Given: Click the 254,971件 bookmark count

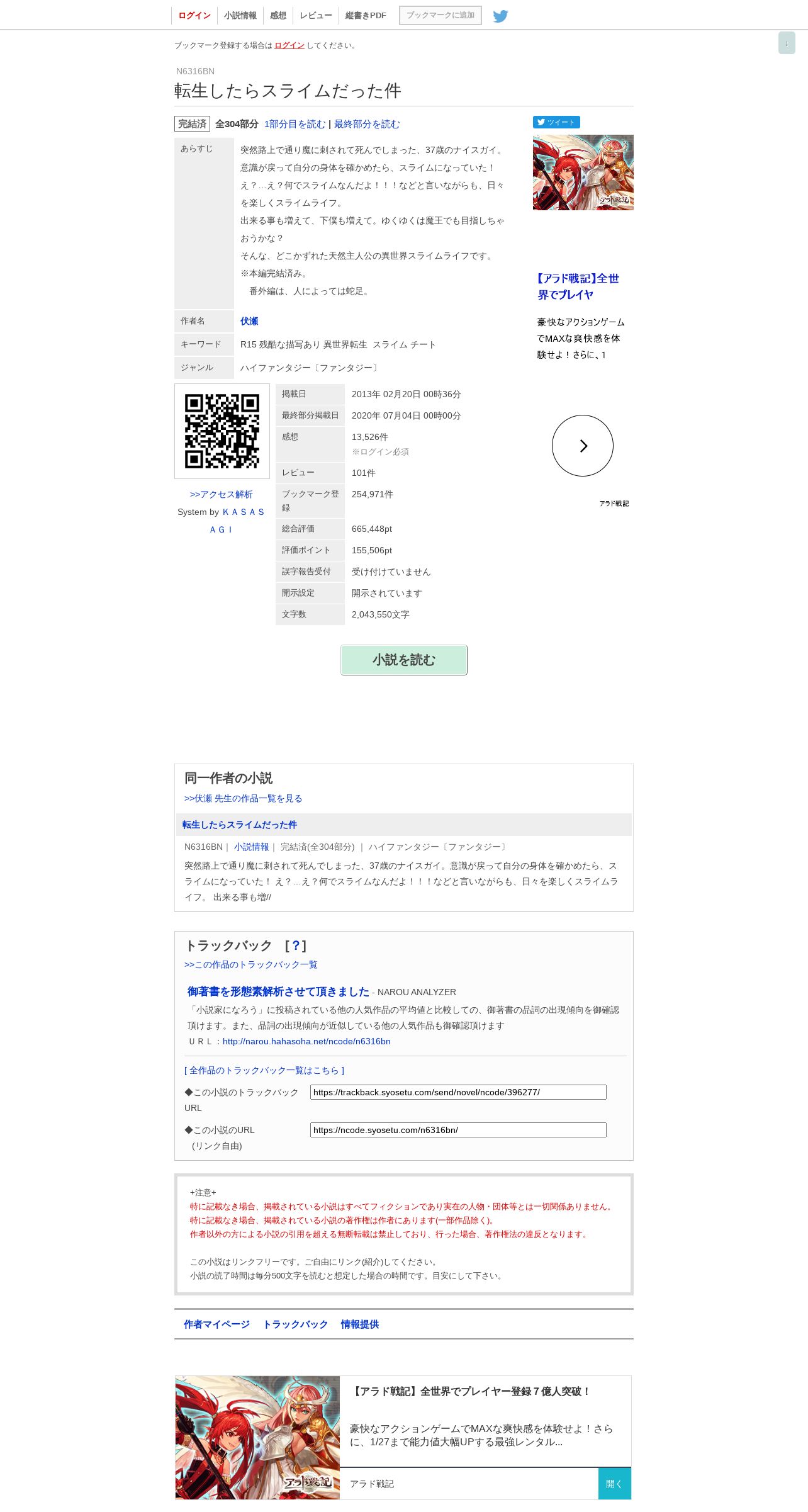Looking at the screenshot, I should click(373, 495).
